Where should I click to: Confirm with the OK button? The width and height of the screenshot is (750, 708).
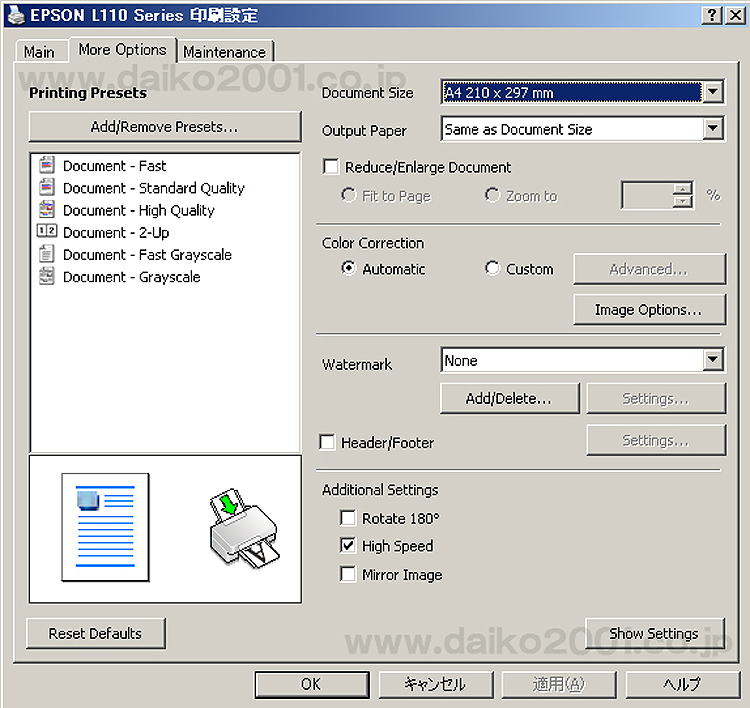(311, 685)
